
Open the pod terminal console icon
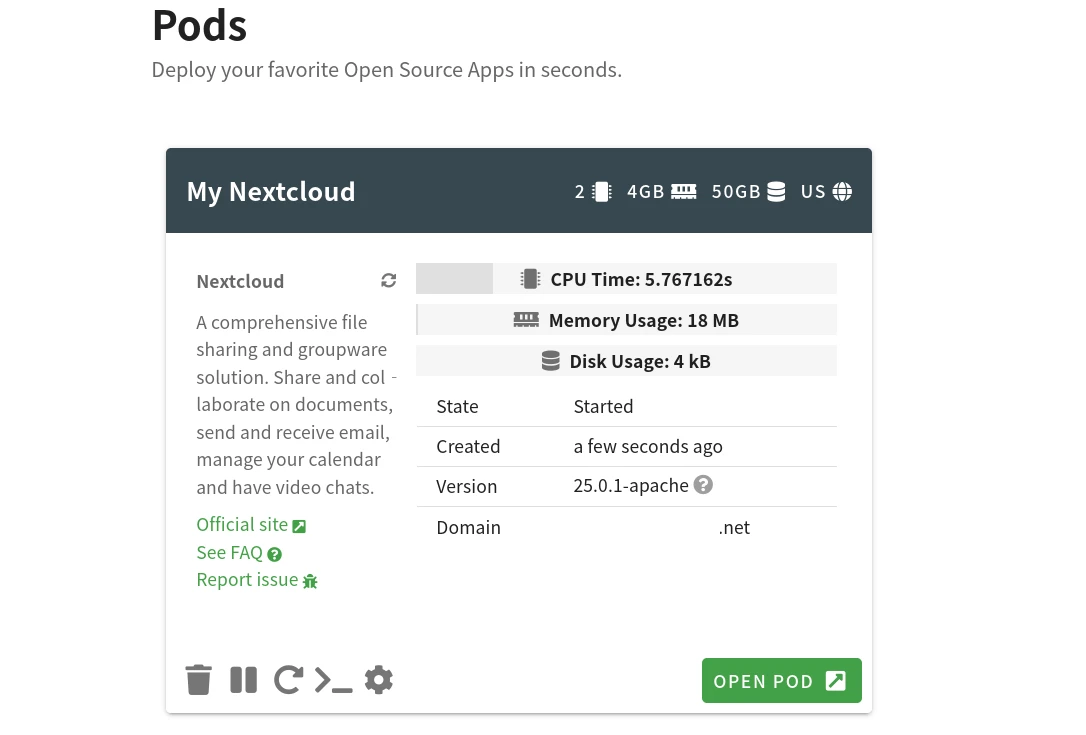click(333, 680)
